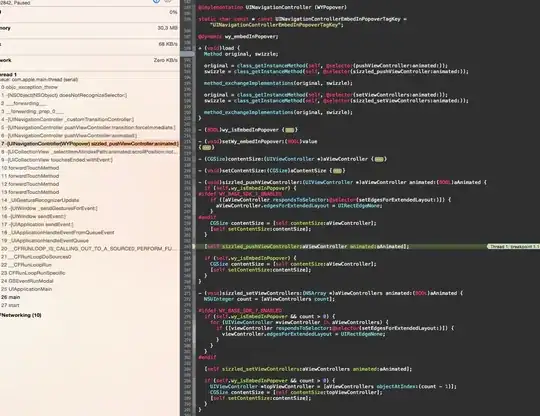Select frame 10 forwardTouchMethod

pos(30,168)
